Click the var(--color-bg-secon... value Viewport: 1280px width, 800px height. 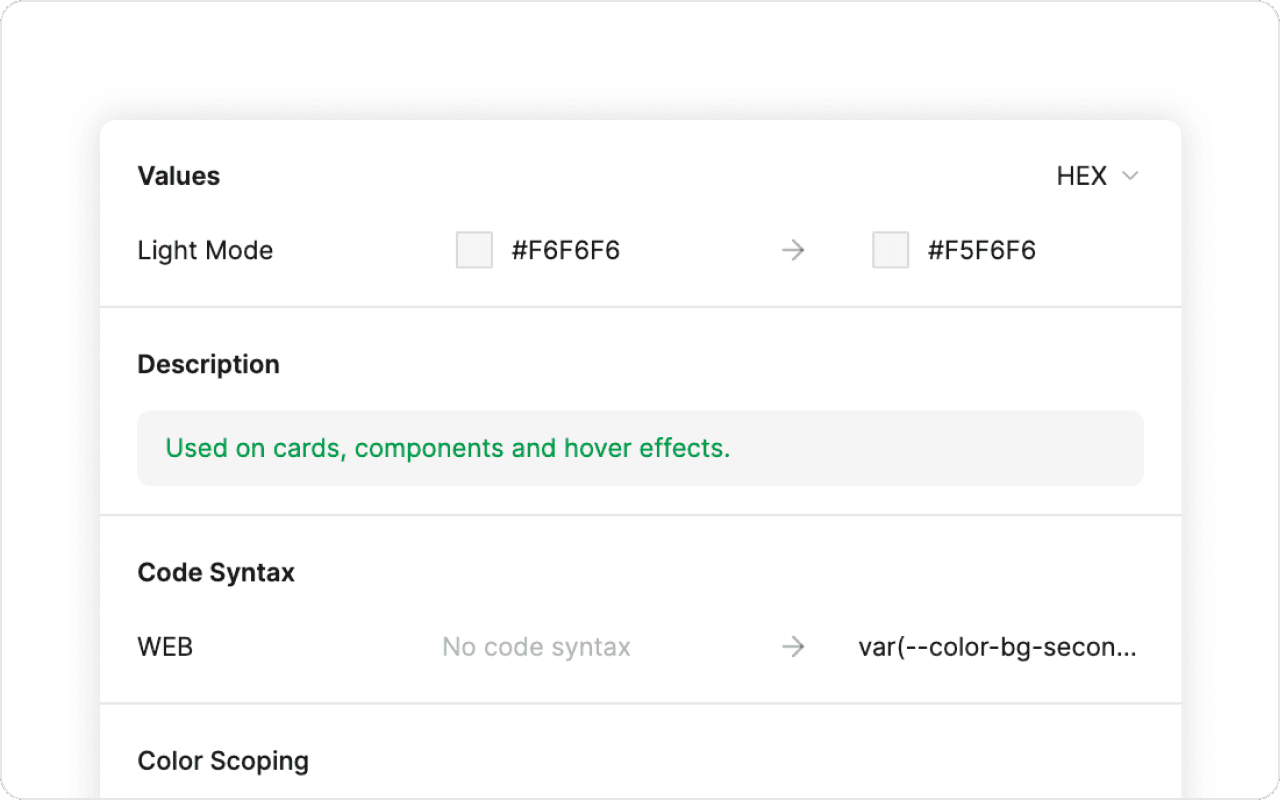pyautogui.click(x=998, y=647)
